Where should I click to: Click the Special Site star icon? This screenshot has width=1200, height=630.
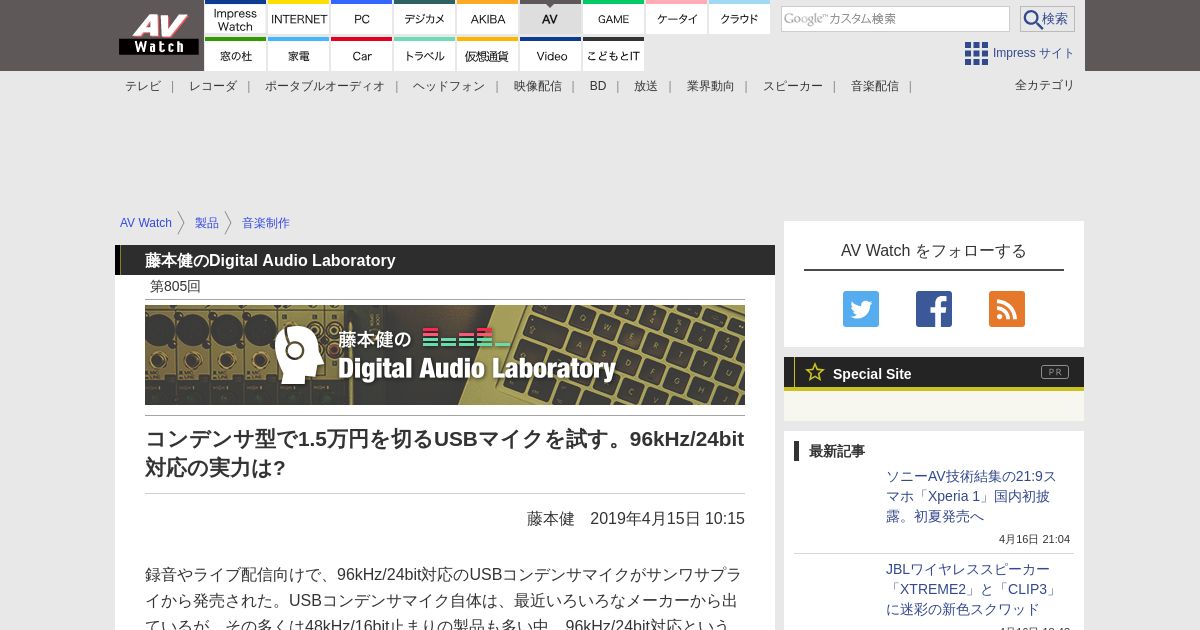(815, 372)
